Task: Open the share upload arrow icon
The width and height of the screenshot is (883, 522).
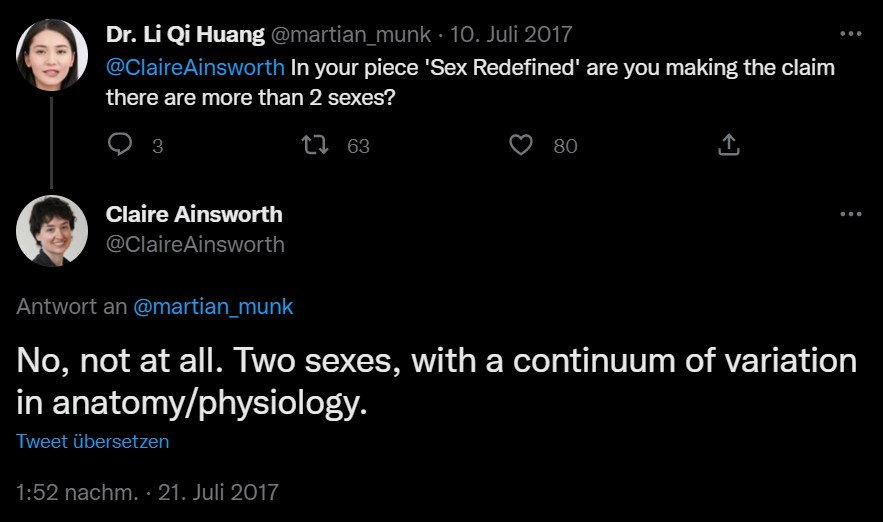Action: [729, 145]
